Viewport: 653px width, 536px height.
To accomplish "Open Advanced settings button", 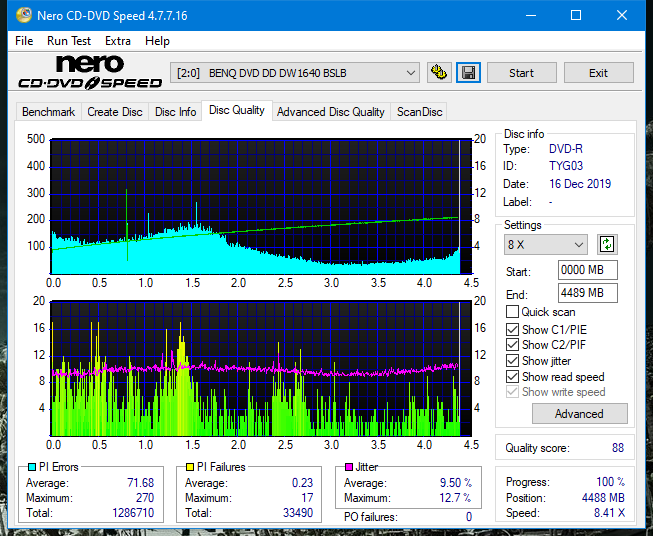I will tap(579, 414).
